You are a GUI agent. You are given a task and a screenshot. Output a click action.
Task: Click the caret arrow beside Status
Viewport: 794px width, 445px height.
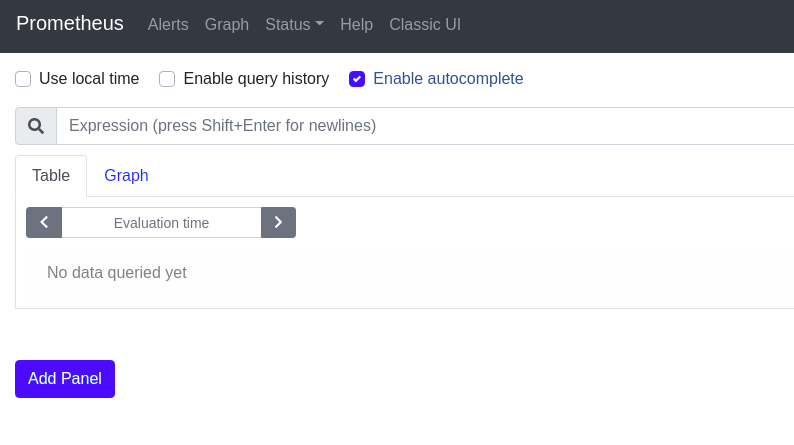point(319,24)
